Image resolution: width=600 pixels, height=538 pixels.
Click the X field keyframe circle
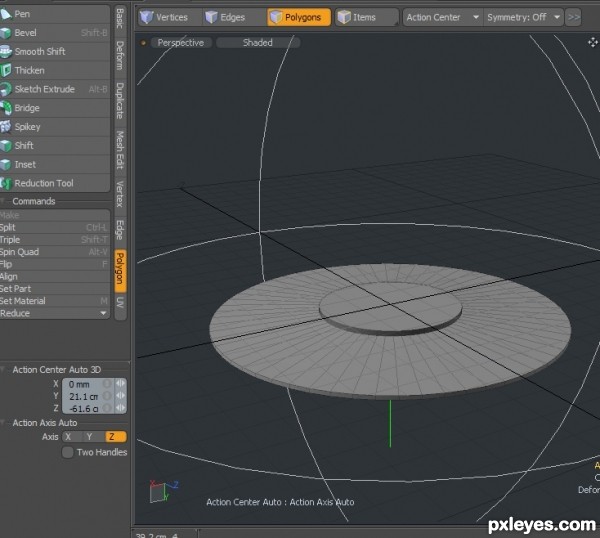108,383
